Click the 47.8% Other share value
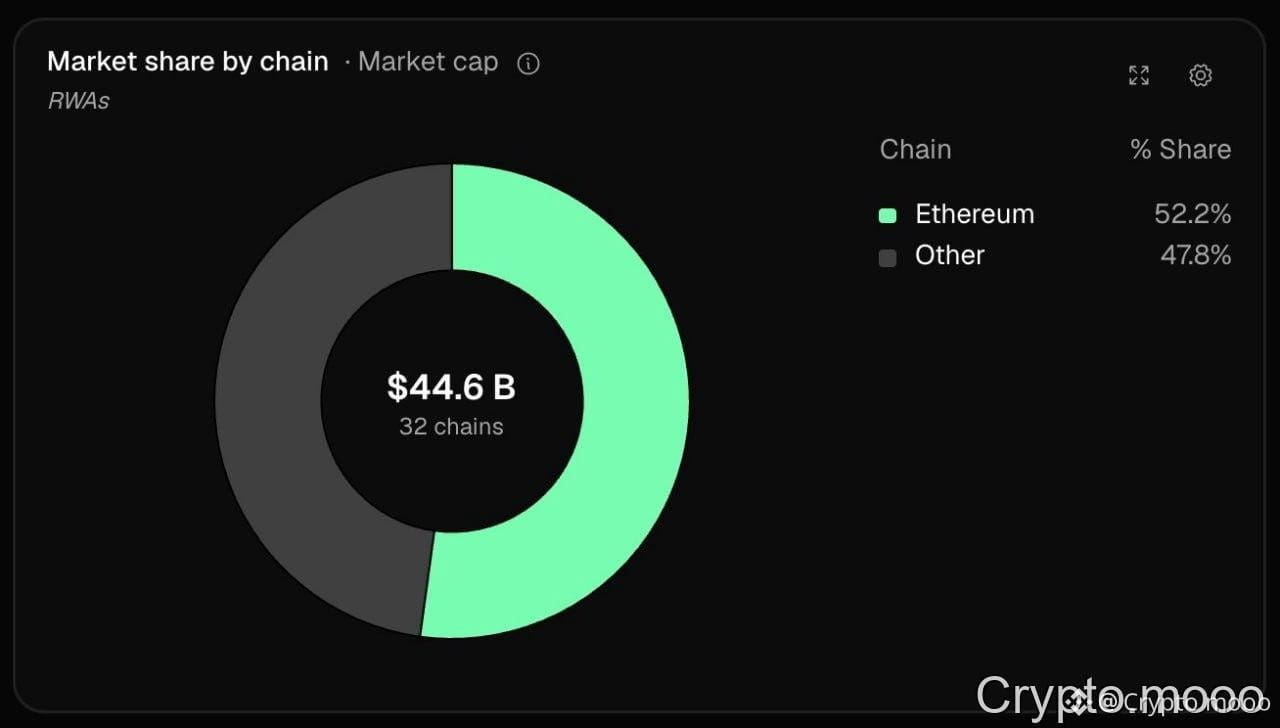This screenshot has height=728, width=1280. (1196, 256)
